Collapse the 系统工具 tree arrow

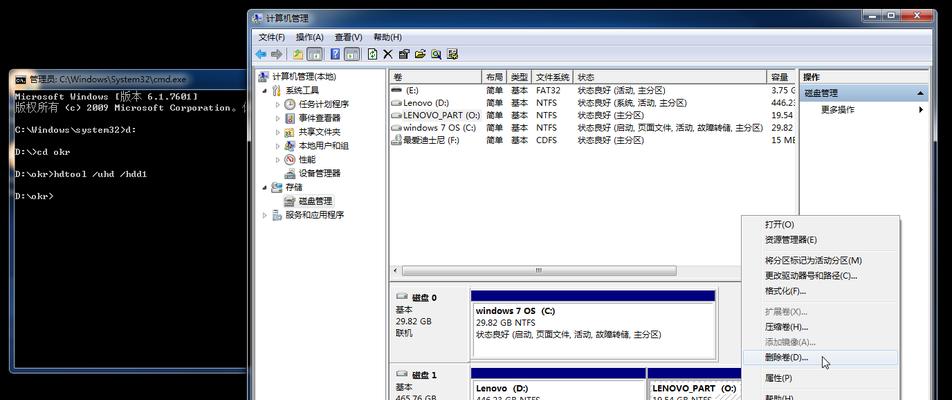(265, 90)
